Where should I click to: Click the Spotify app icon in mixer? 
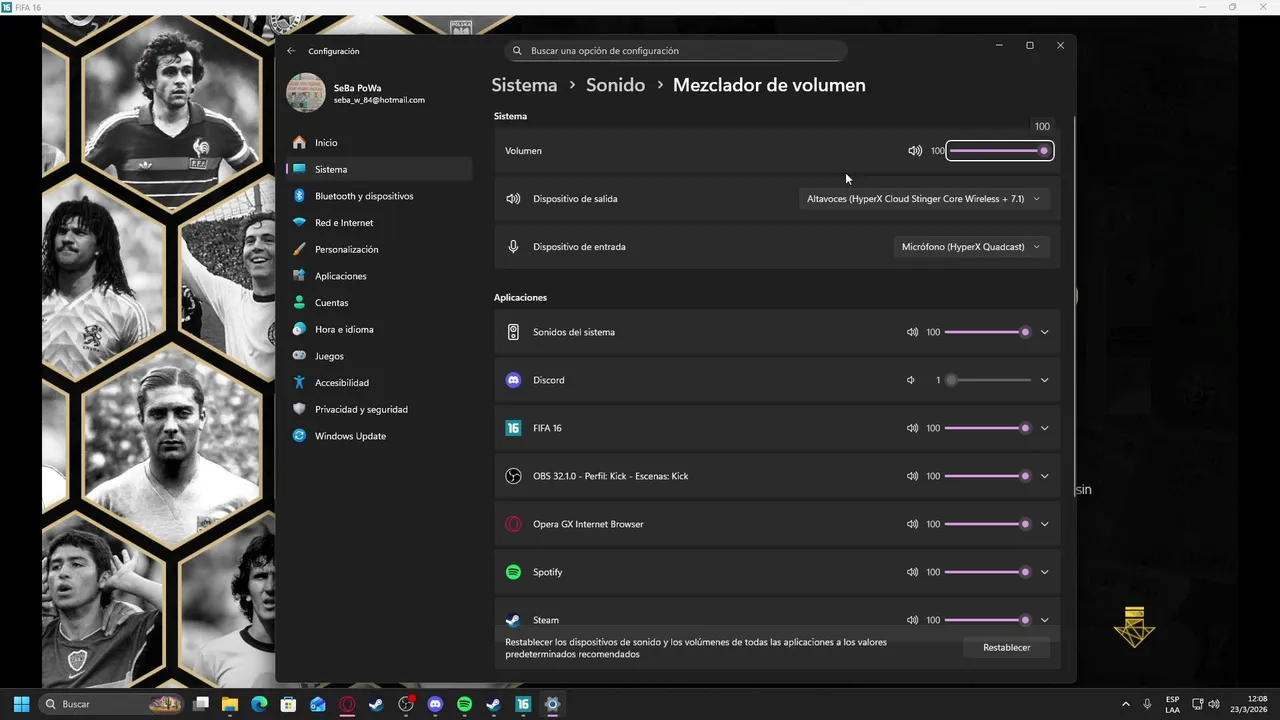(513, 572)
